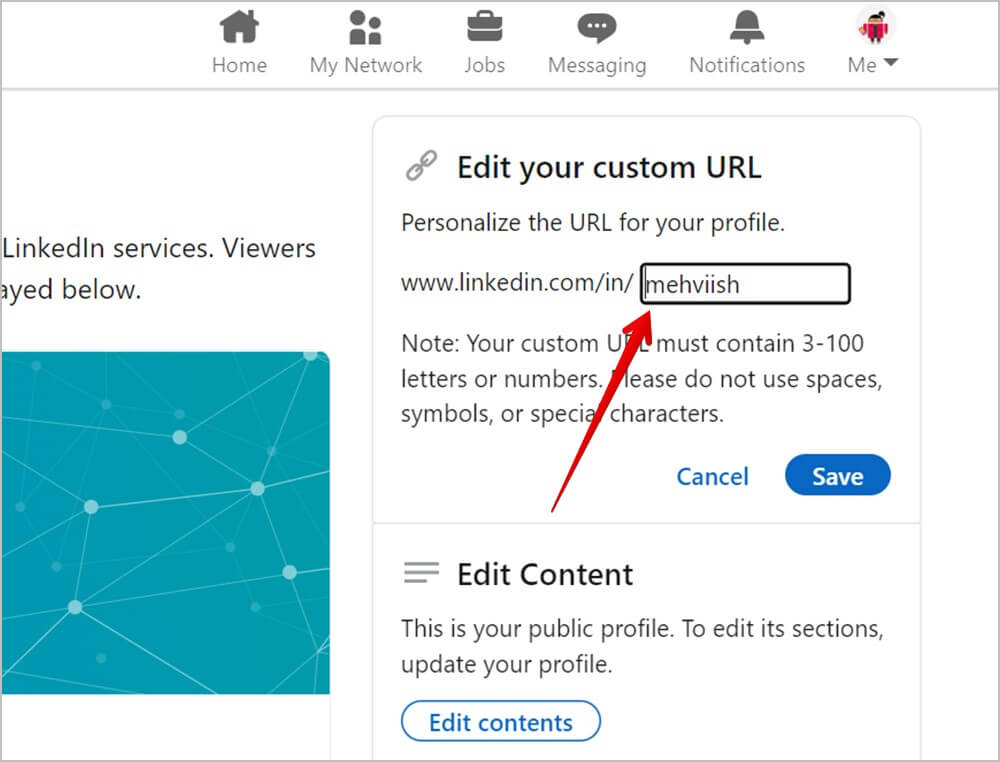Image resolution: width=1000 pixels, height=762 pixels.
Task: Open the Jobs briefcase icon
Action: [x=485, y=27]
